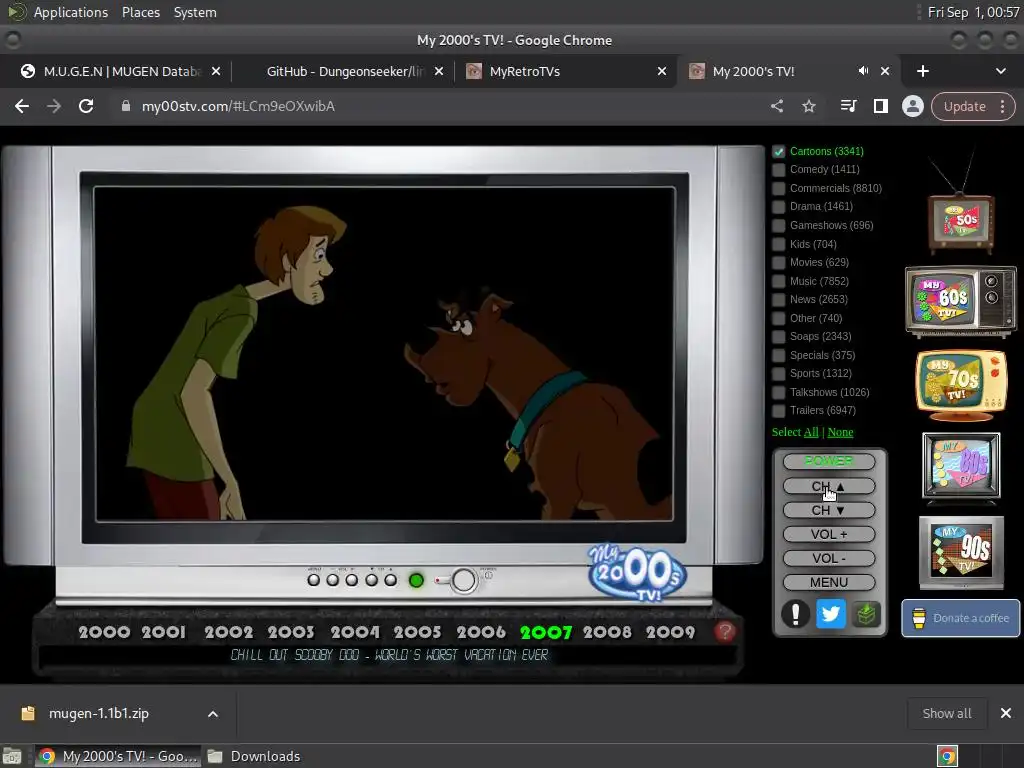Enable the Music category checkbox
This screenshot has height=768, width=1024.
778,281
